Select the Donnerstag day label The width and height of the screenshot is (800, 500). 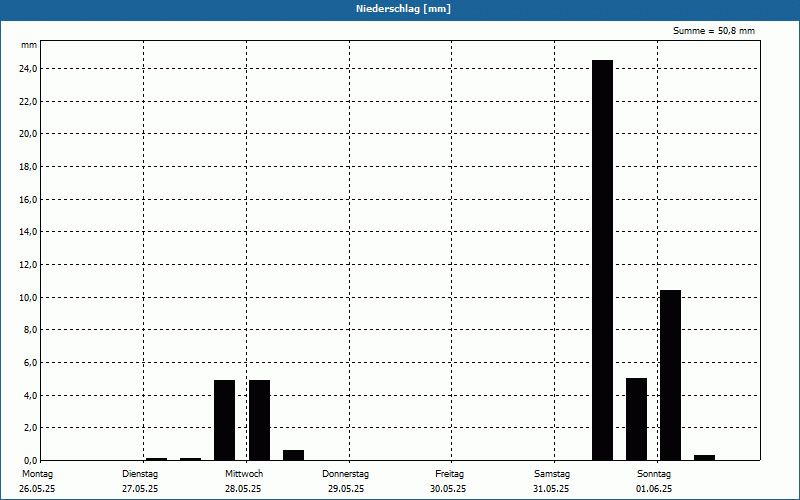pos(345,474)
